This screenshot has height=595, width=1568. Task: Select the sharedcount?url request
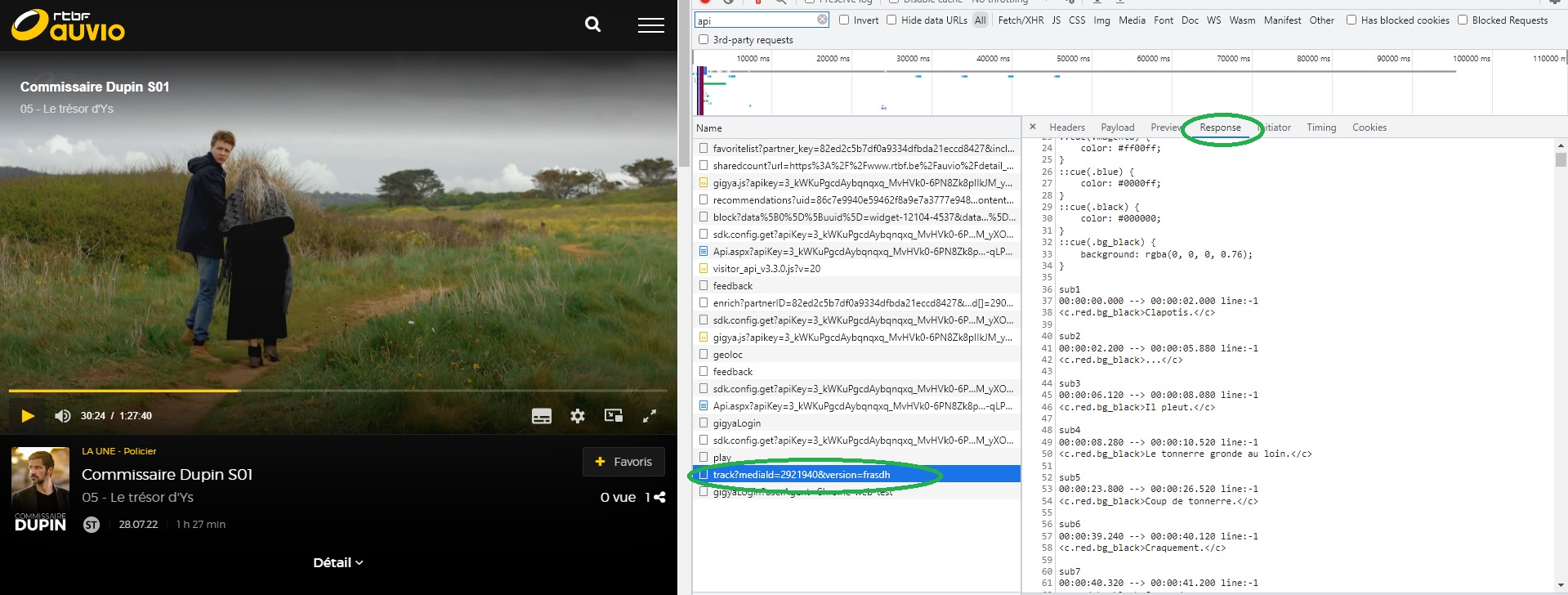coord(856,166)
